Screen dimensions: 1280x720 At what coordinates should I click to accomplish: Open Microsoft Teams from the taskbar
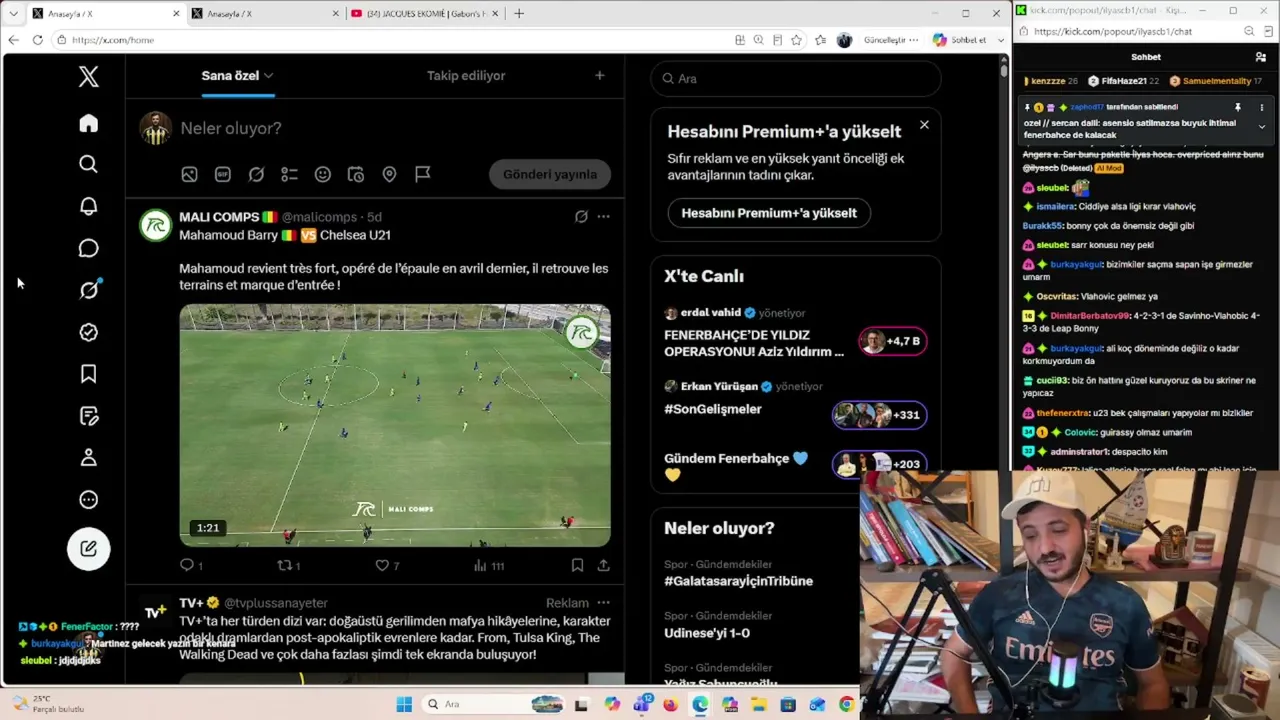641,704
